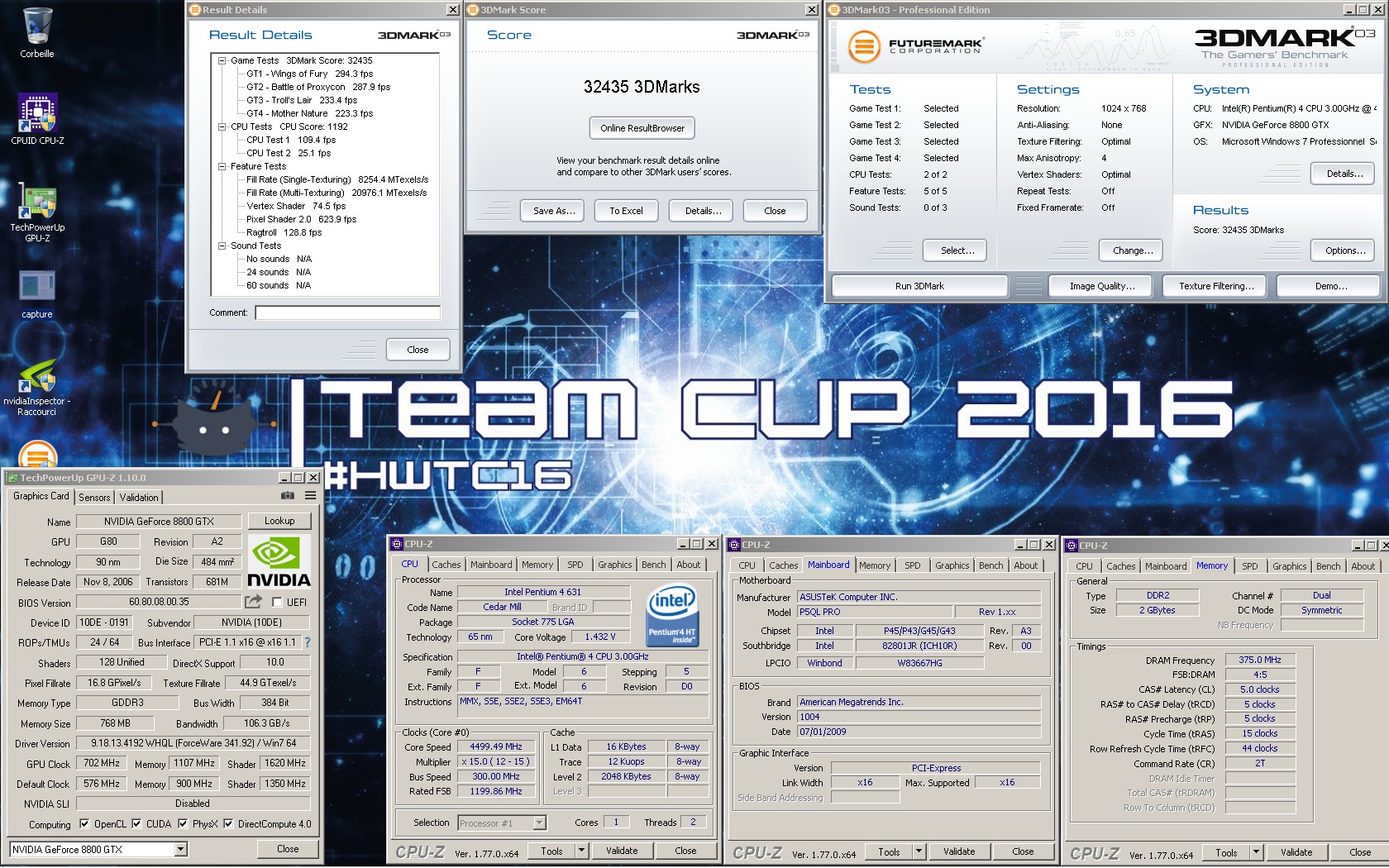Click the Comment input field

pos(347,312)
